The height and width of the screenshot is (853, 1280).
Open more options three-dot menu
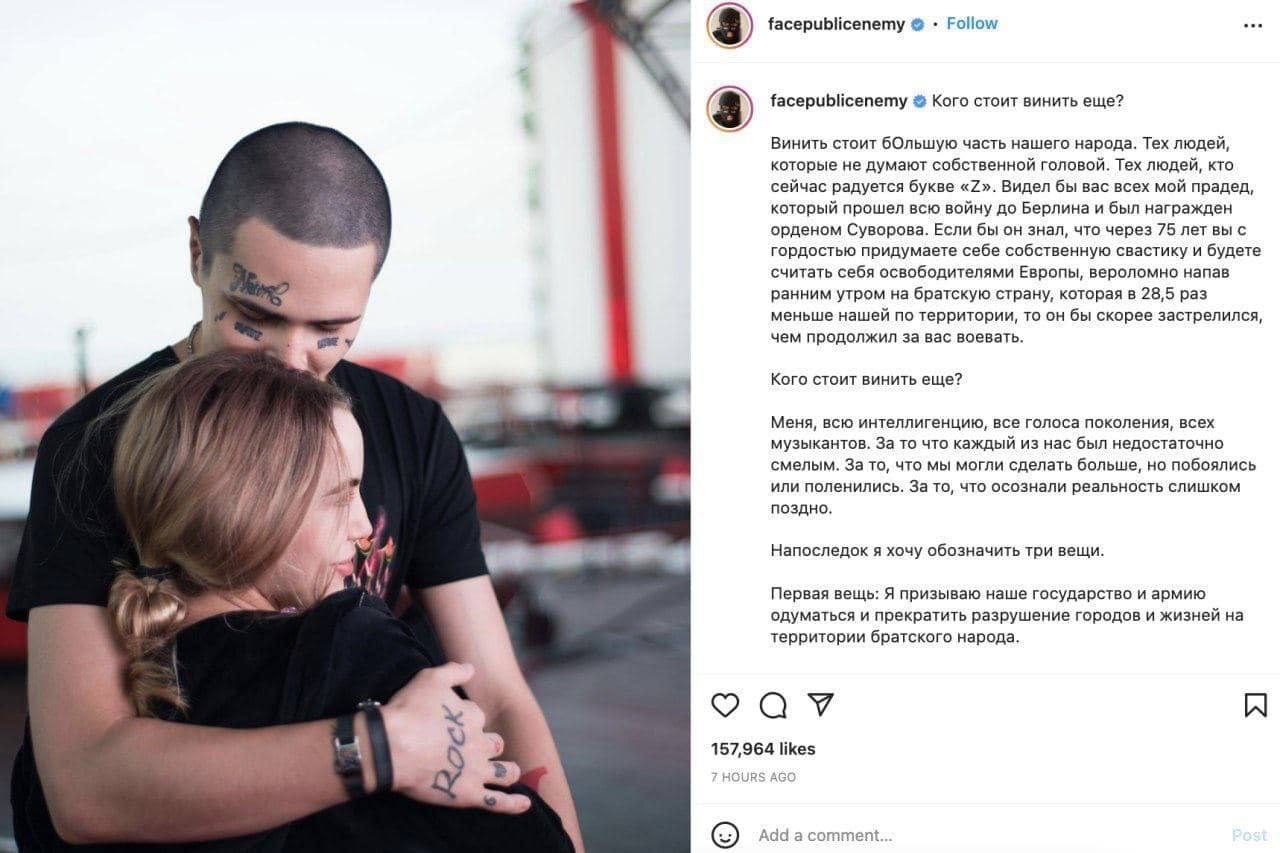(x=1253, y=25)
